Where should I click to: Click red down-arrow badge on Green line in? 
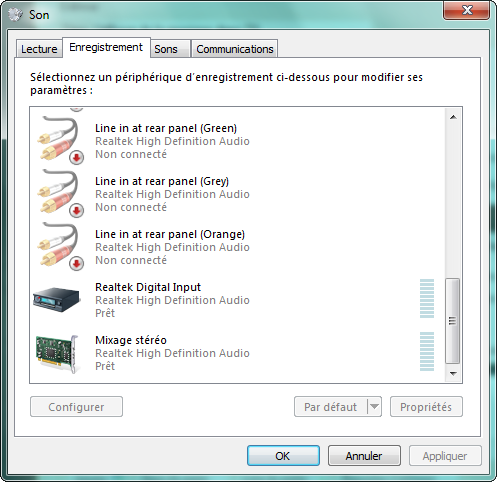point(76,158)
